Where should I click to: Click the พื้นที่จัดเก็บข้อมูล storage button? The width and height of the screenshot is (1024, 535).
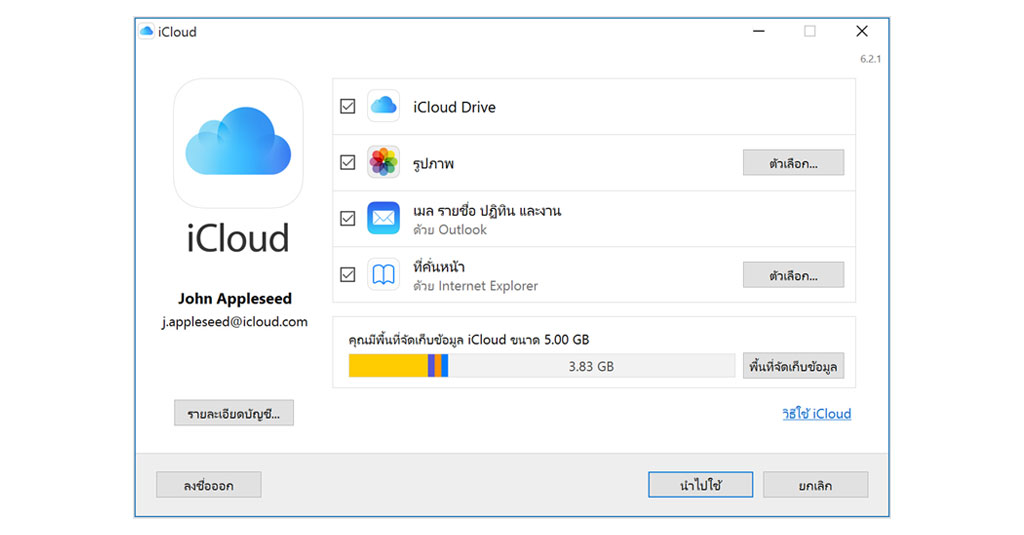point(793,367)
